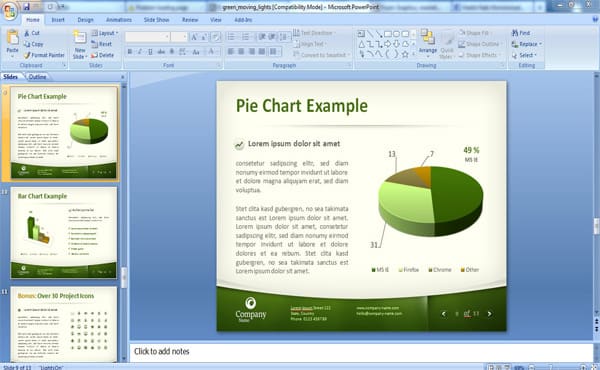Open the Select dropdown in Editing group
Screen dimensions: 600x370
point(524,55)
